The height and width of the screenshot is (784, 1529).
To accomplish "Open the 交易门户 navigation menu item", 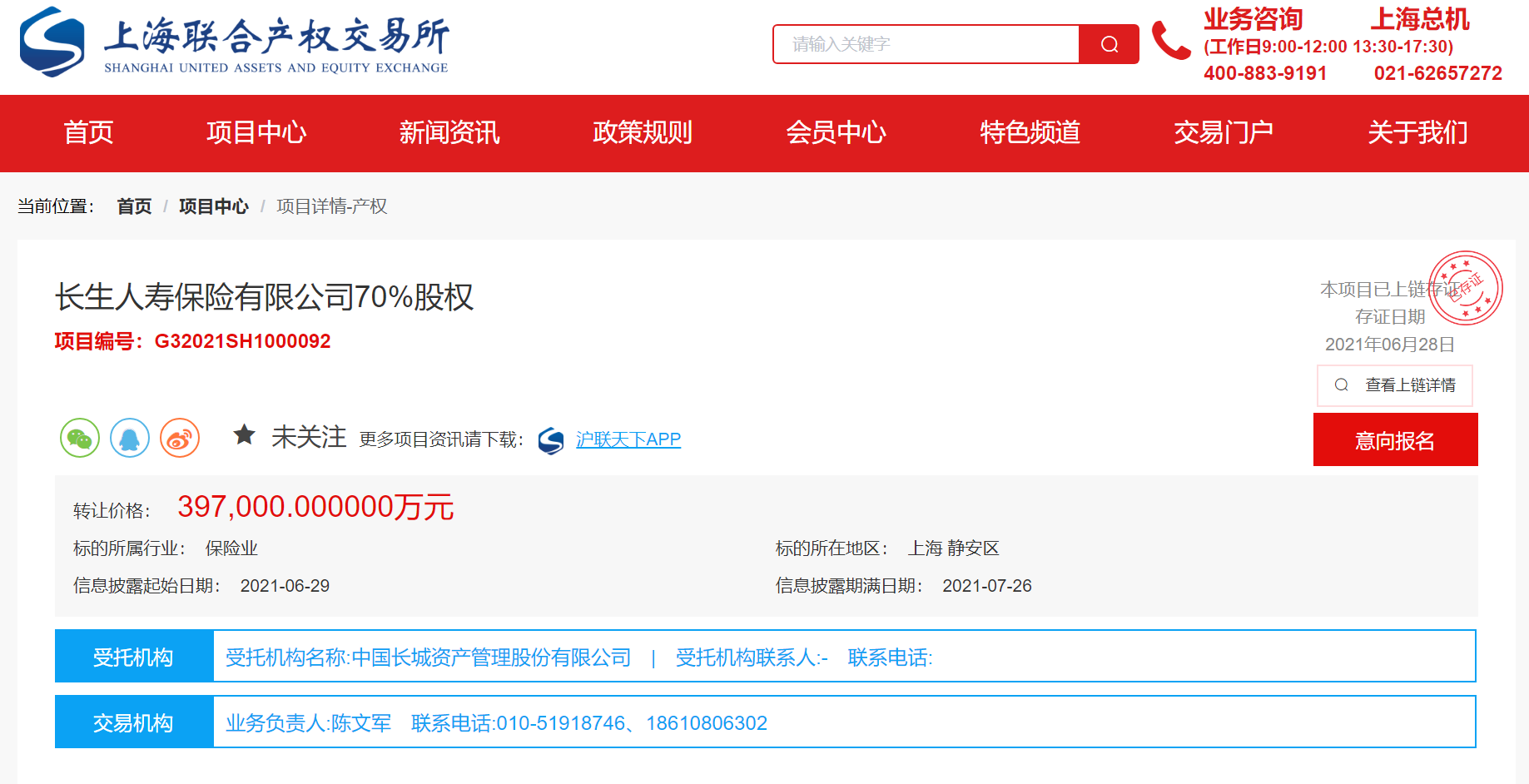I will (1224, 132).
